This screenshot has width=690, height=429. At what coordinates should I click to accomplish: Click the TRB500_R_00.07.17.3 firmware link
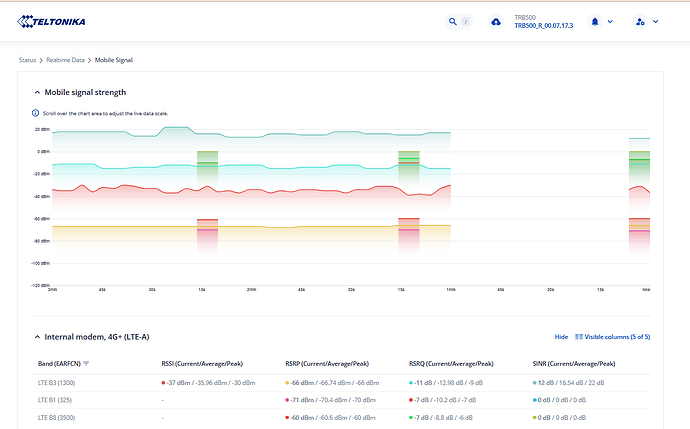click(543, 26)
